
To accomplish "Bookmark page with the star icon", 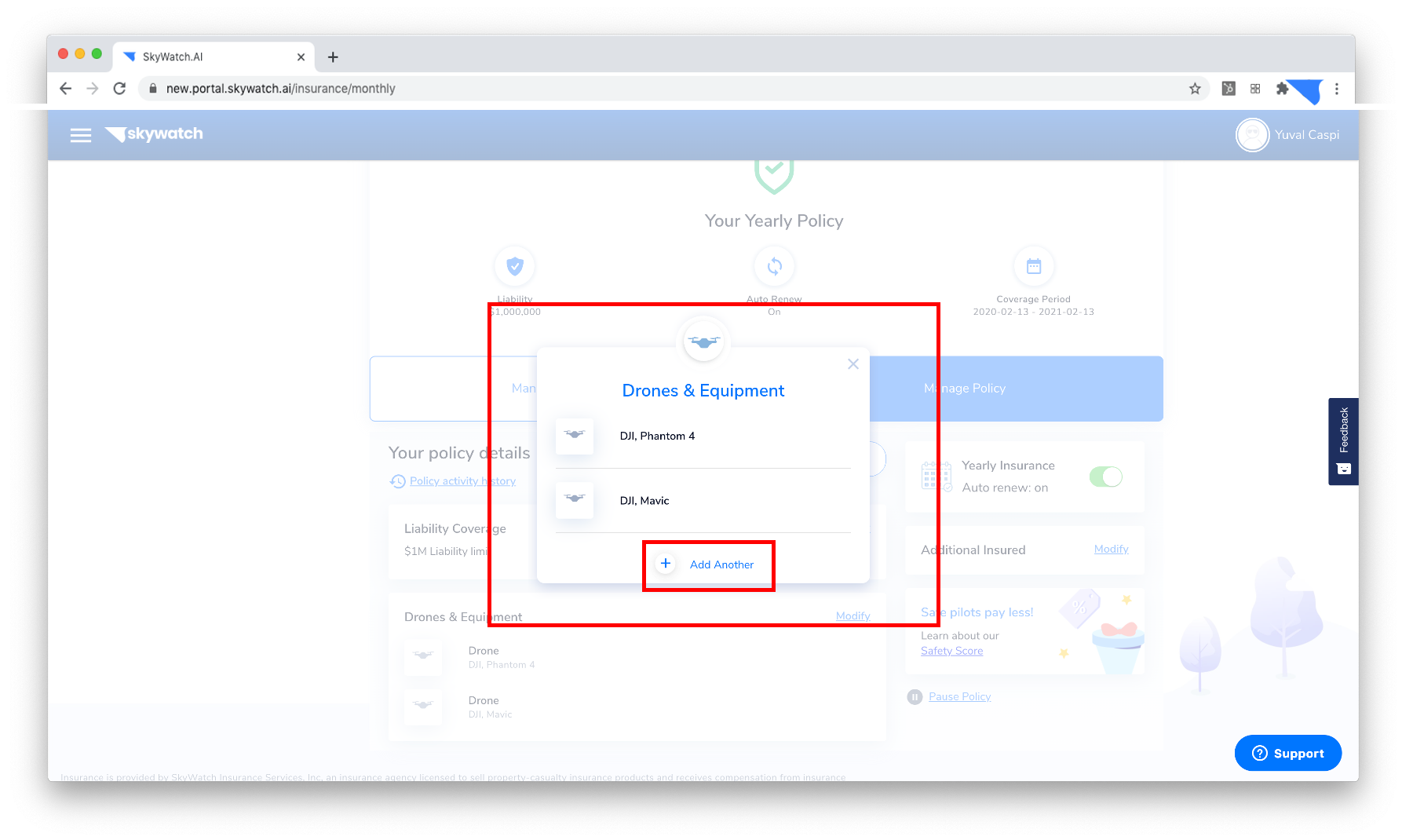I will click(1195, 89).
